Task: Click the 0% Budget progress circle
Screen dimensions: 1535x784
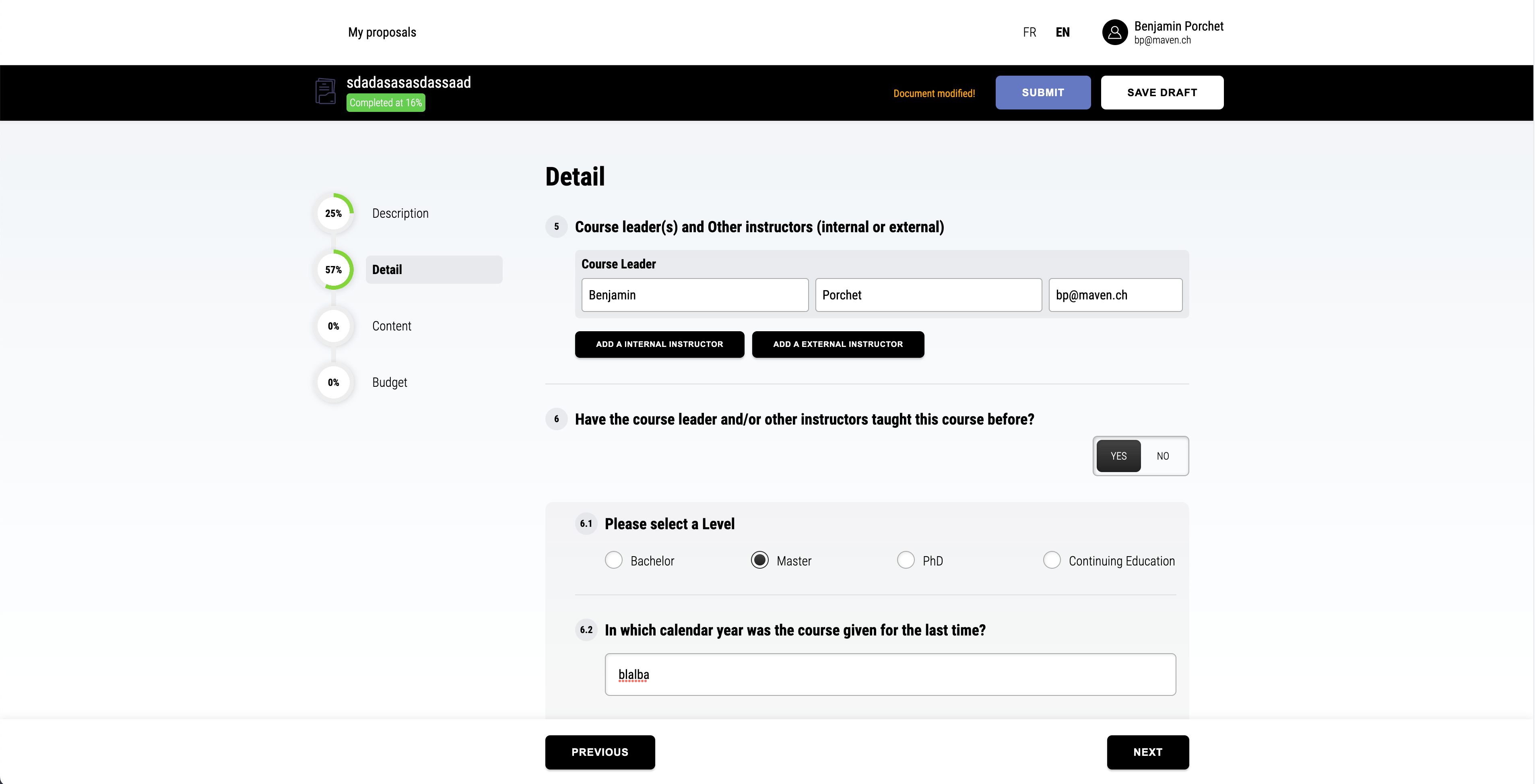Action: tap(333, 382)
